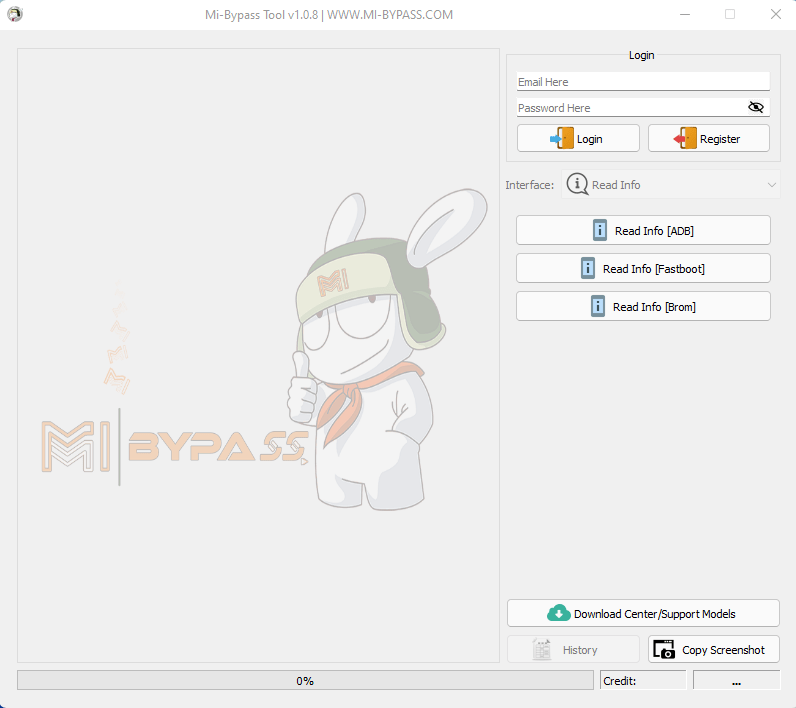Click the info icon on Read Info [ADB]
Screen dimensions: 796x708
[600, 230]
